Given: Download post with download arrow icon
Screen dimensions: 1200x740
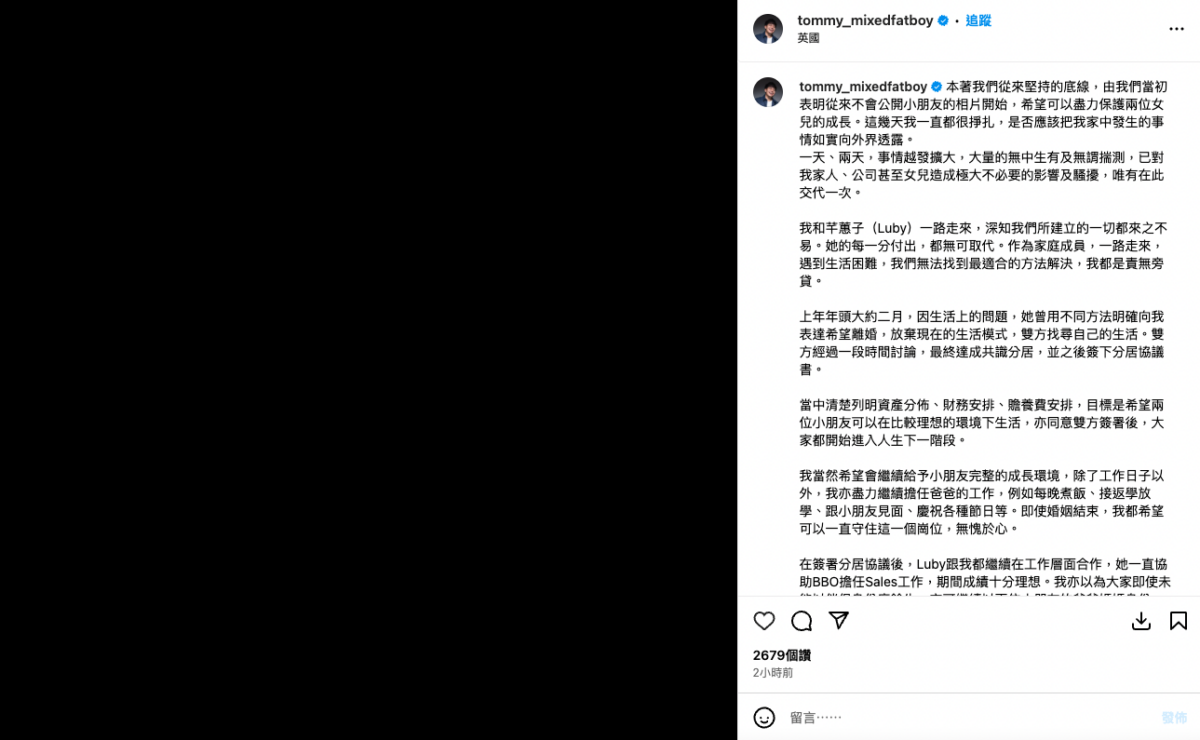Looking at the screenshot, I should [1141, 621].
